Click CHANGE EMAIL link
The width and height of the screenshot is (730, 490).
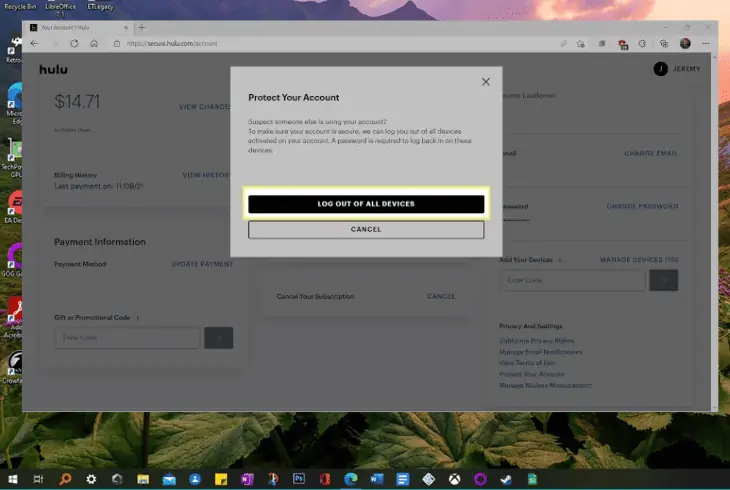tap(651, 153)
